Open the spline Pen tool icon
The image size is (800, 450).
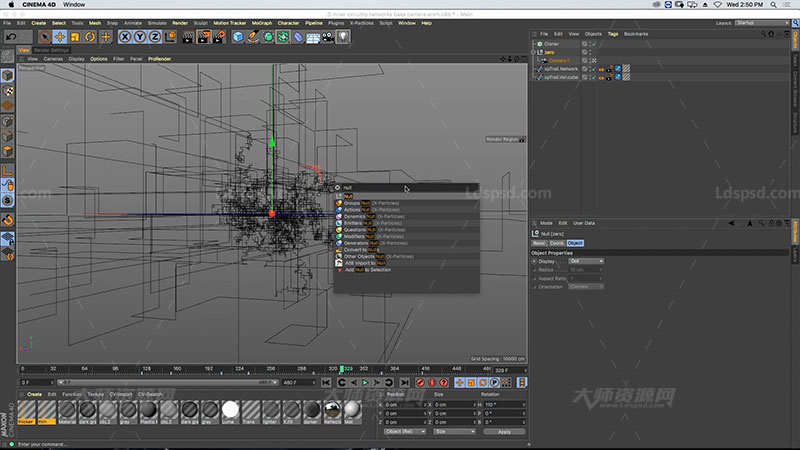coord(253,37)
